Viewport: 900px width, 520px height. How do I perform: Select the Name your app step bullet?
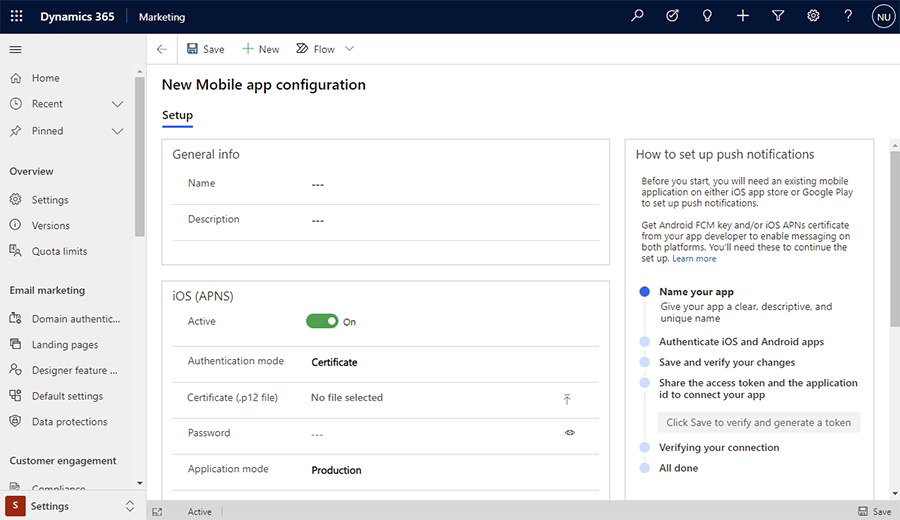coord(645,292)
